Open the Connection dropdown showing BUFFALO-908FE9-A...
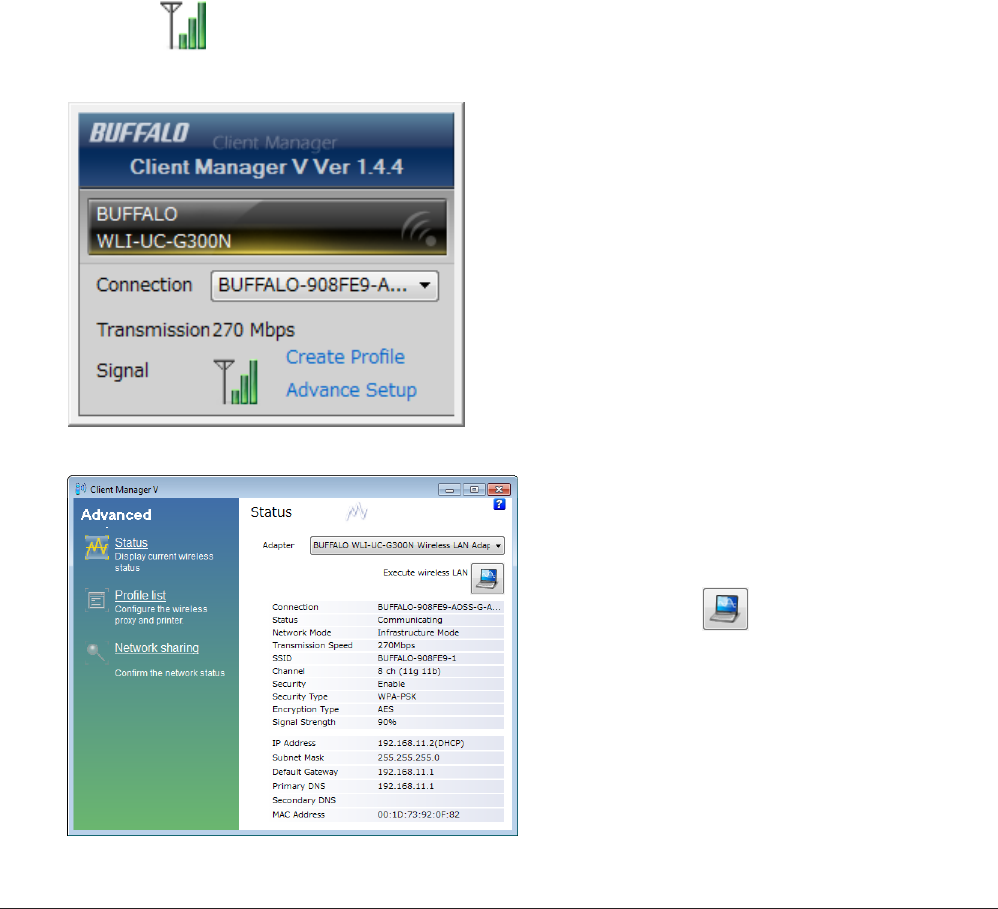The height and width of the screenshot is (909, 998). [x=325, y=286]
